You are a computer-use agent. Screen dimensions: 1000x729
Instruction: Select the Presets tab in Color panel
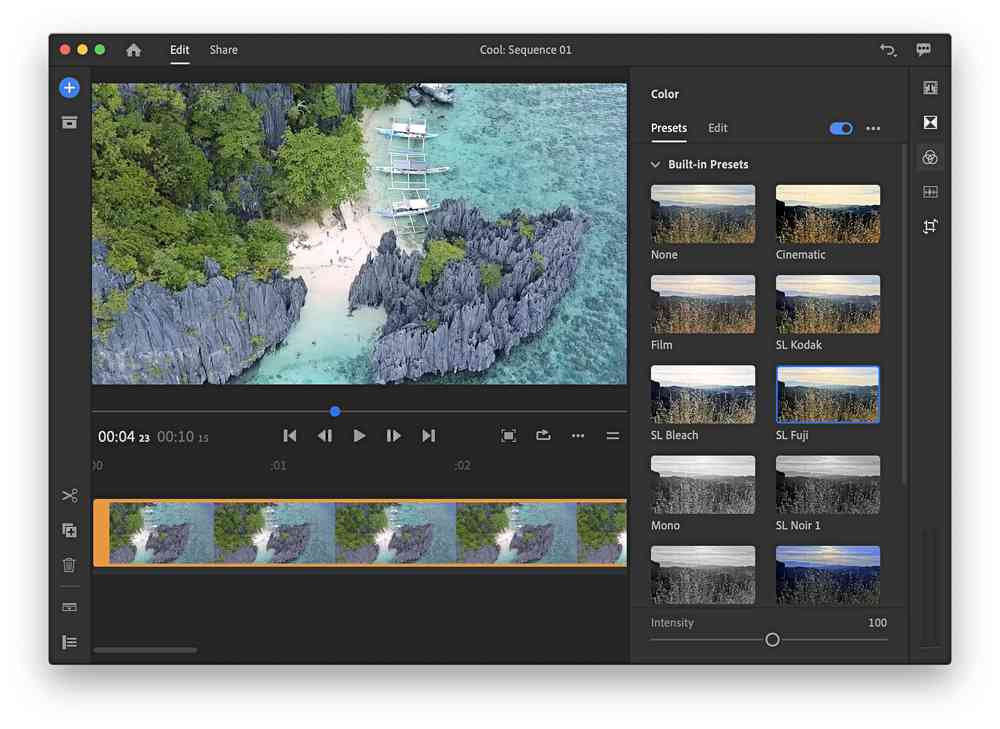point(668,128)
